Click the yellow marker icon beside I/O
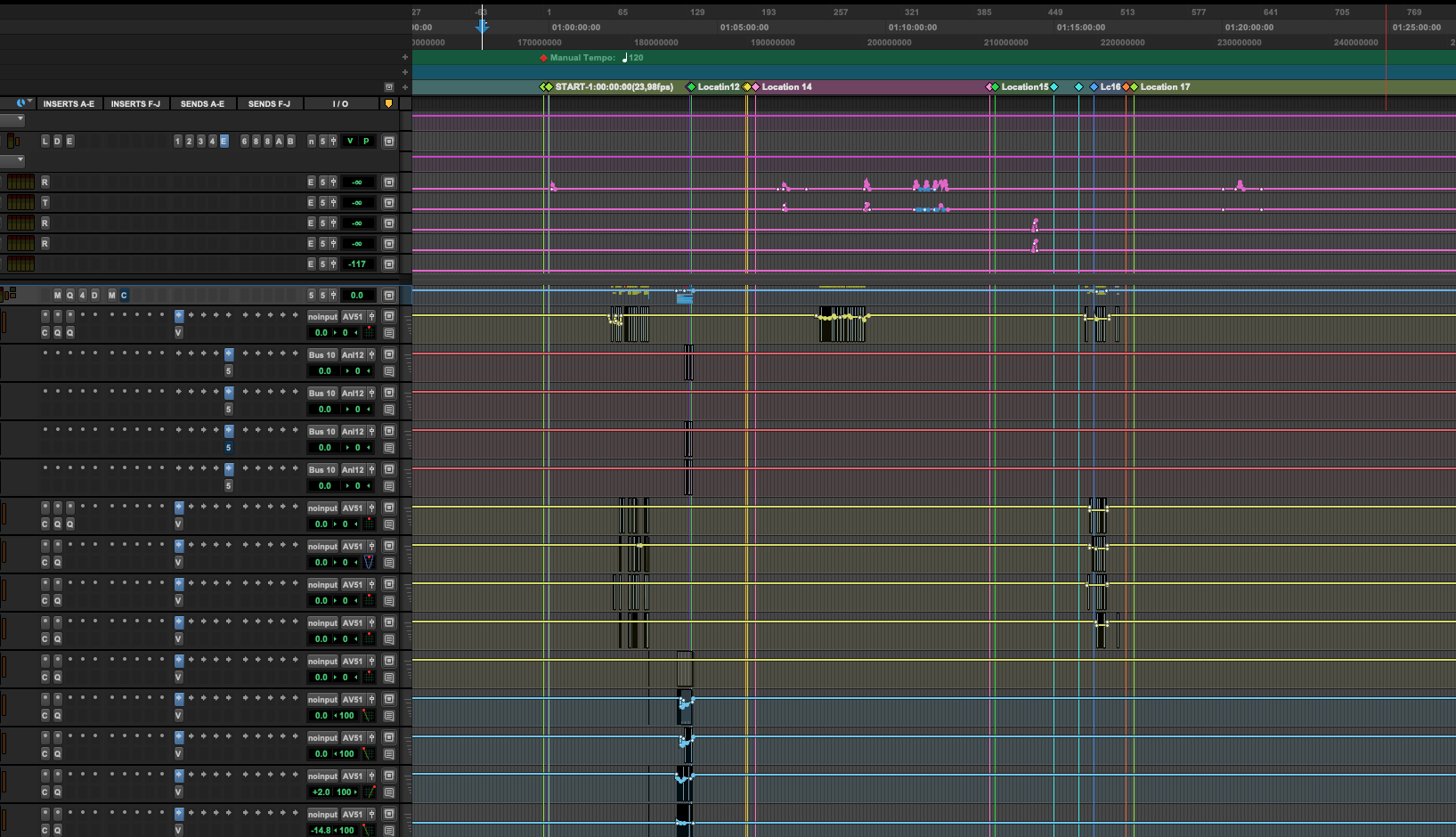 pyautogui.click(x=388, y=104)
